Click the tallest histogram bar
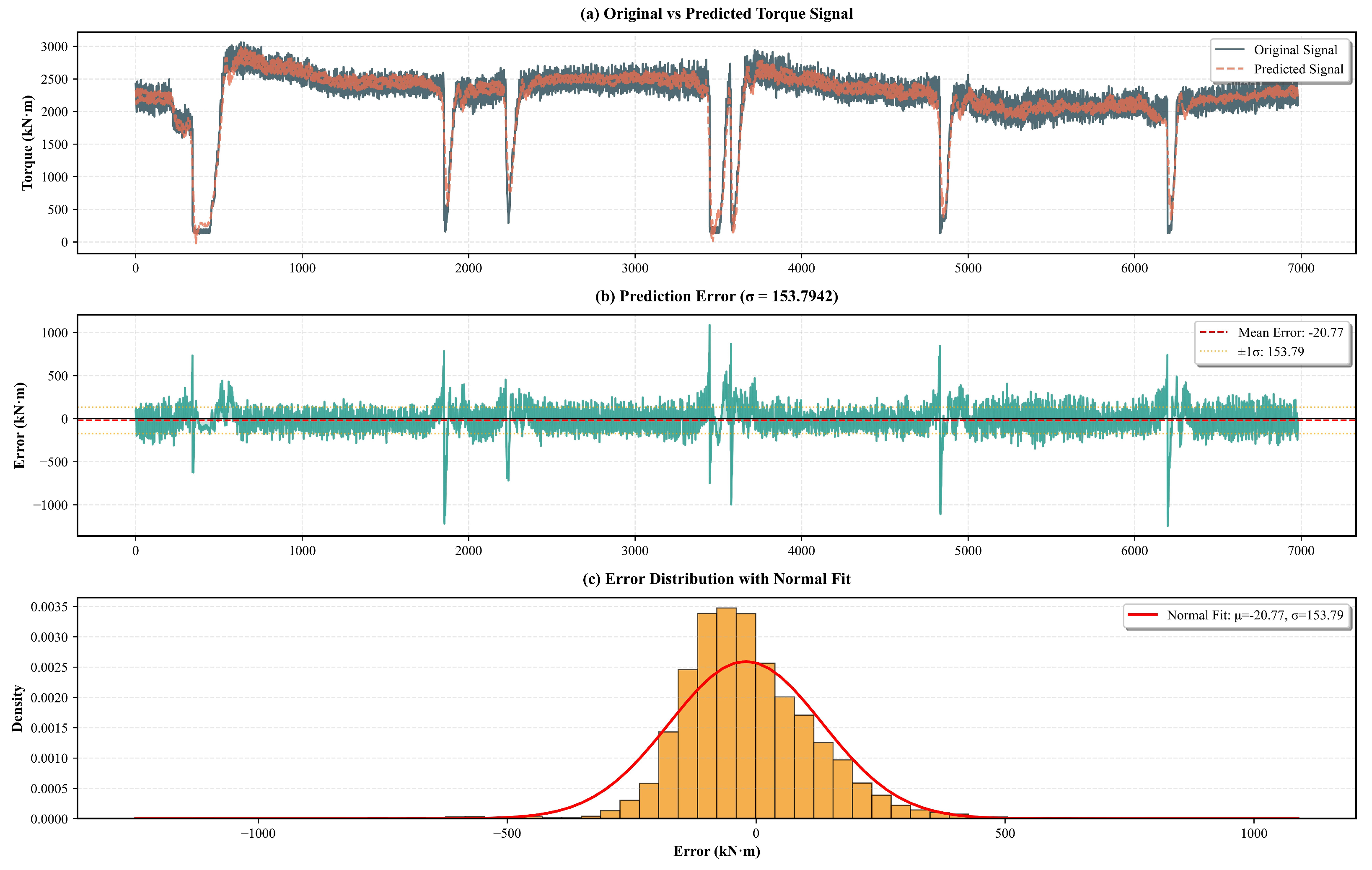1372x870 pixels. tap(727, 713)
